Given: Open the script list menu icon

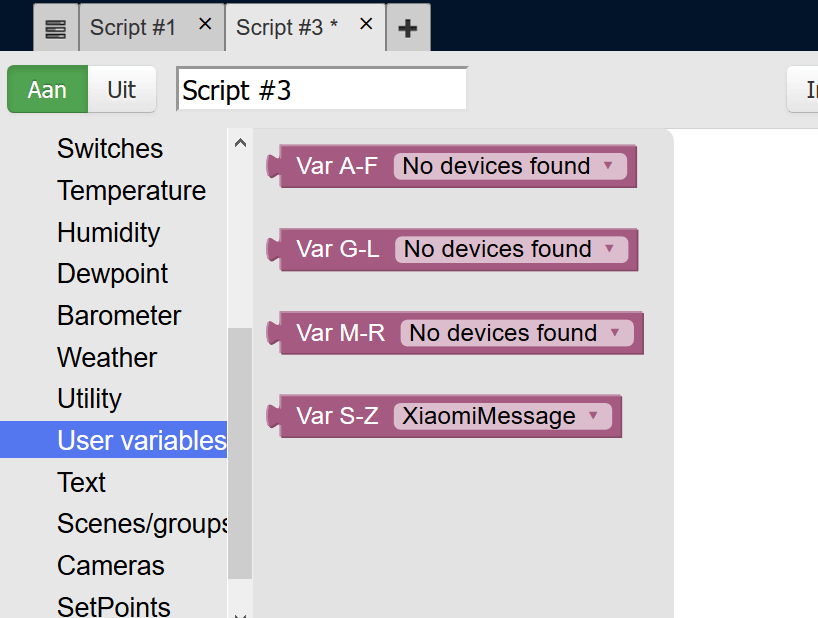Looking at the screenshot, I should (x=56, y=29).
